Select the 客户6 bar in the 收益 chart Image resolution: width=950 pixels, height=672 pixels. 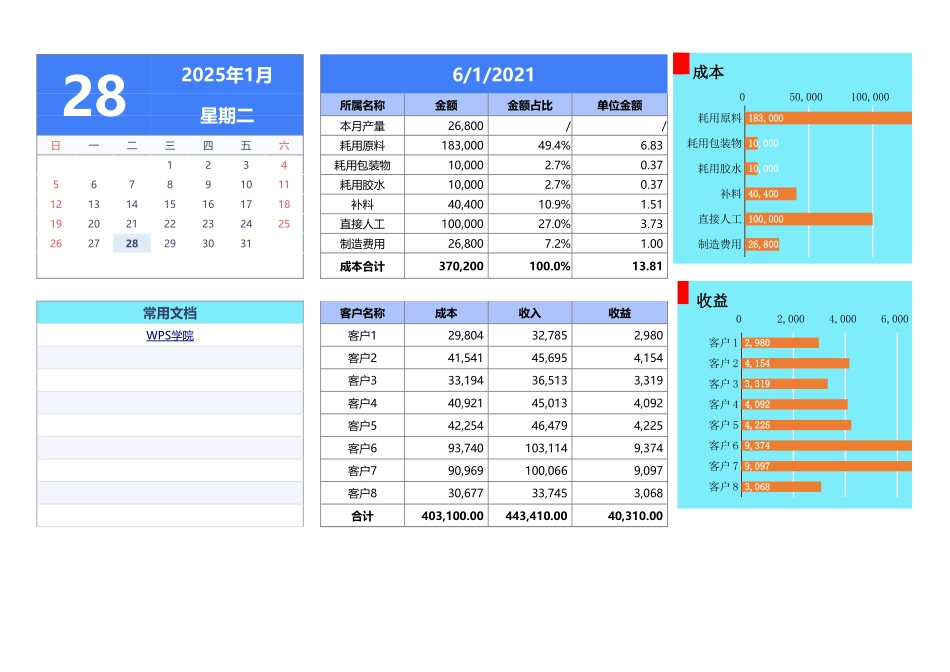click(825, 446)
